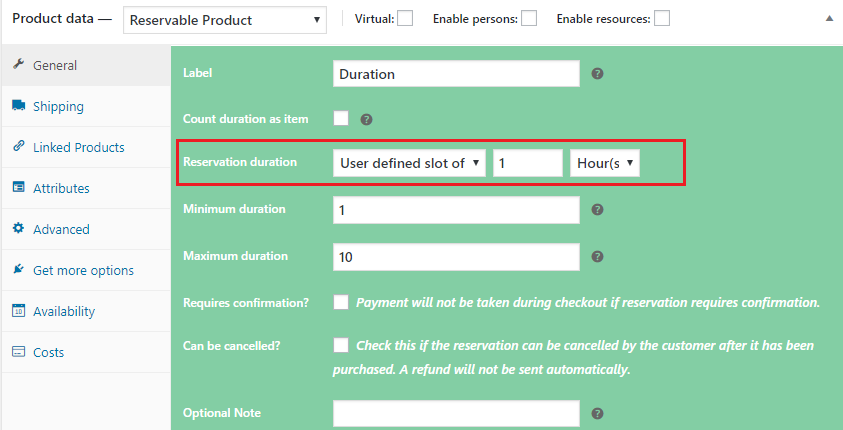Click the help icon beside Minimum duration
Screen dimensions: 843x430
point(597,210)
